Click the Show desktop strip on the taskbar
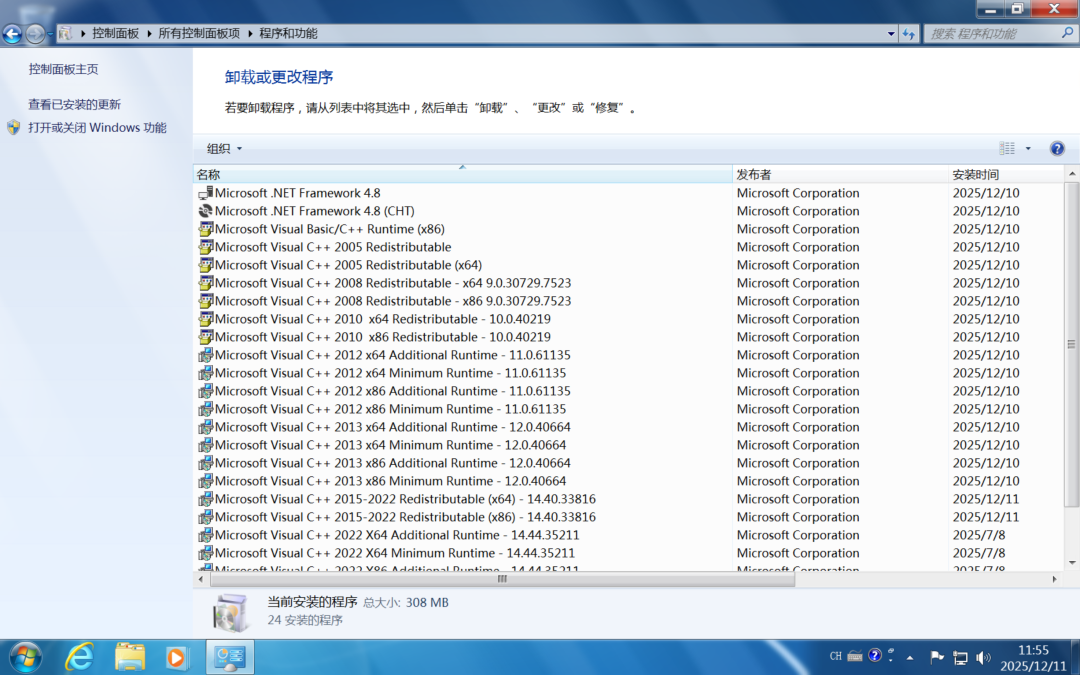 coord(1076,658)
